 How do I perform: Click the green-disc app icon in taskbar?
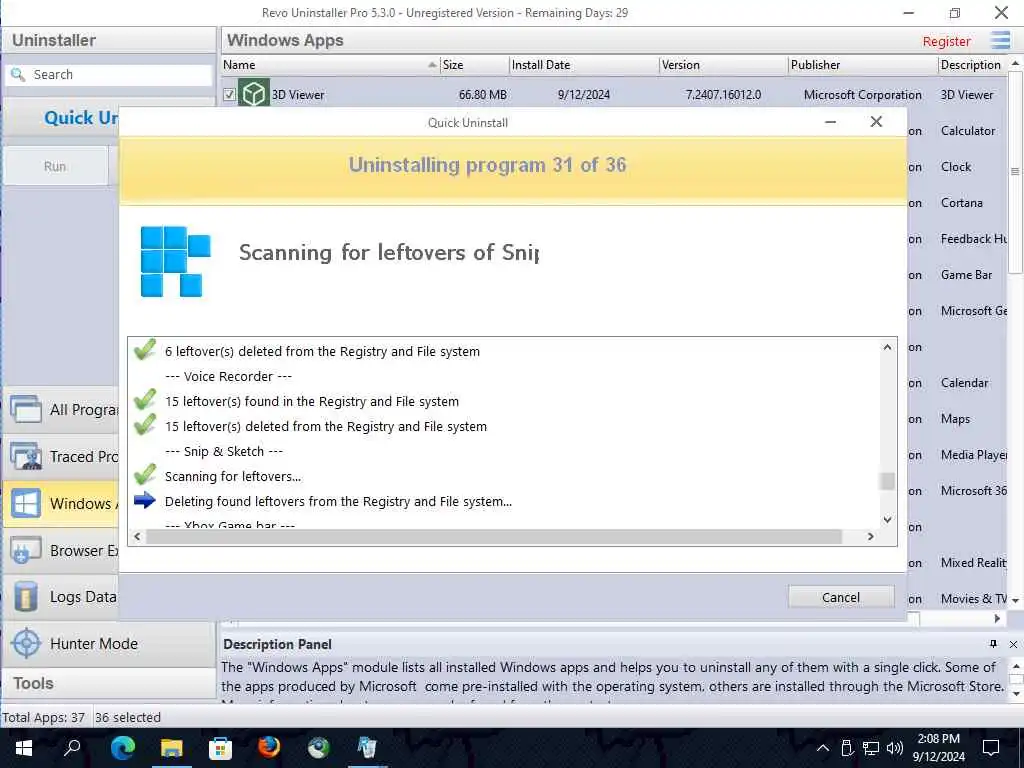pos(319,748)
